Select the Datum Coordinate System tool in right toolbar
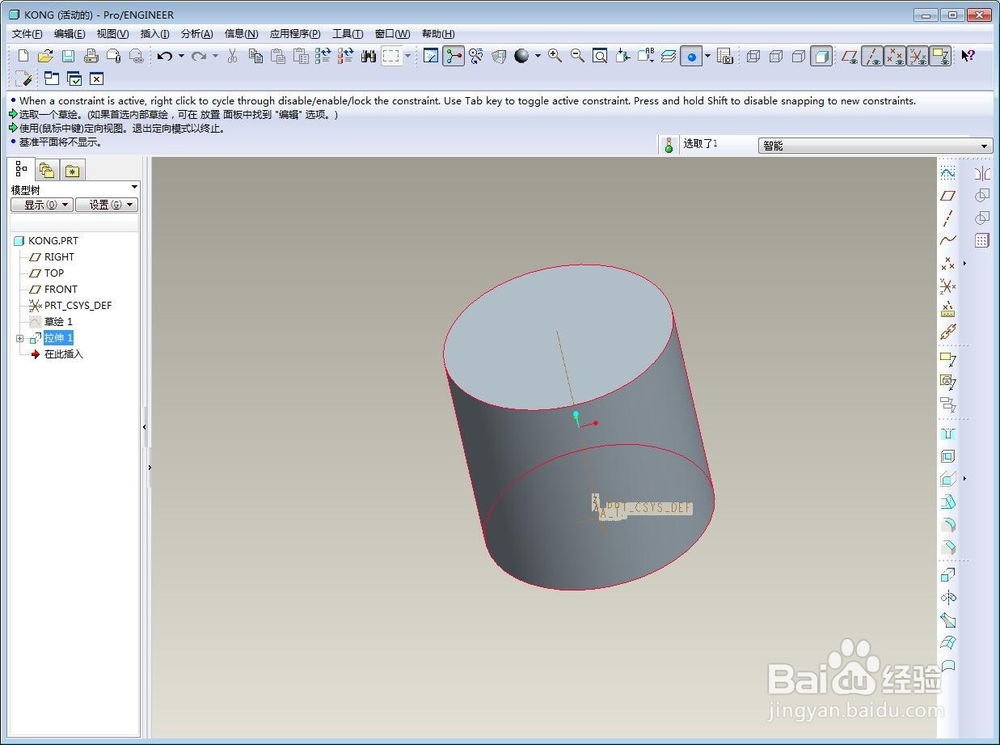This screenshot has height=745, width=1000. (x=948, y=286)
